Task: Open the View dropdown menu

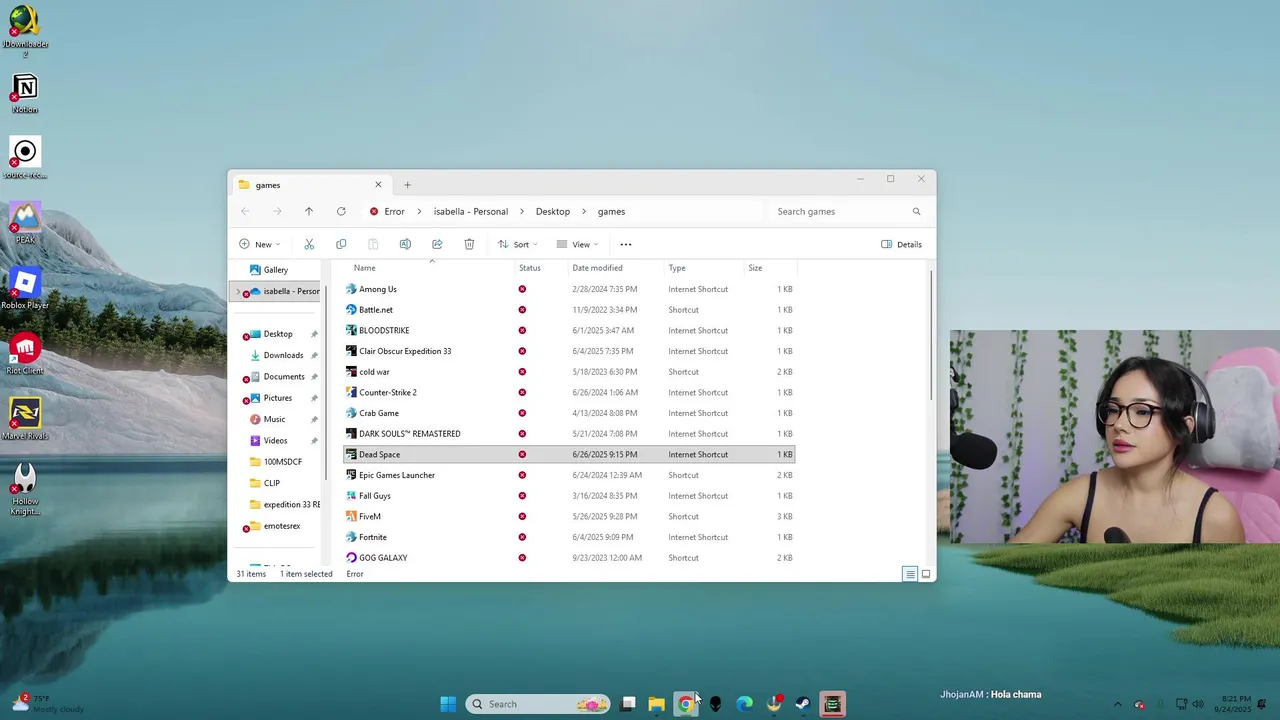Action: (x=577, y=244)
